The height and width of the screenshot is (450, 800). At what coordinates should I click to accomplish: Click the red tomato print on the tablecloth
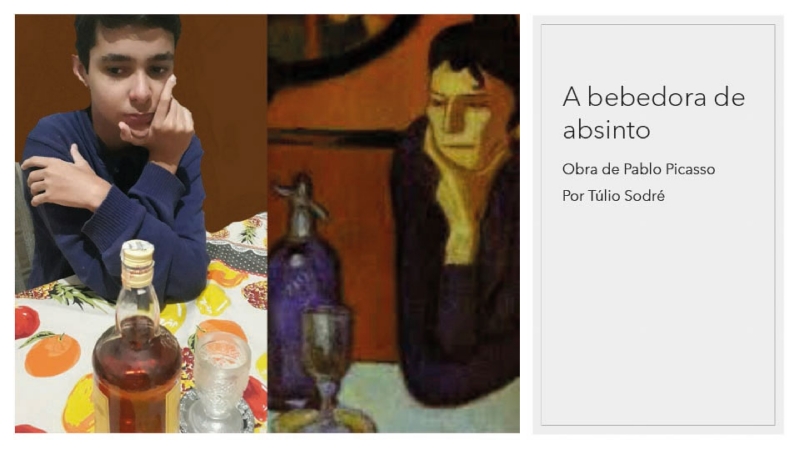[x=26, y=322]
